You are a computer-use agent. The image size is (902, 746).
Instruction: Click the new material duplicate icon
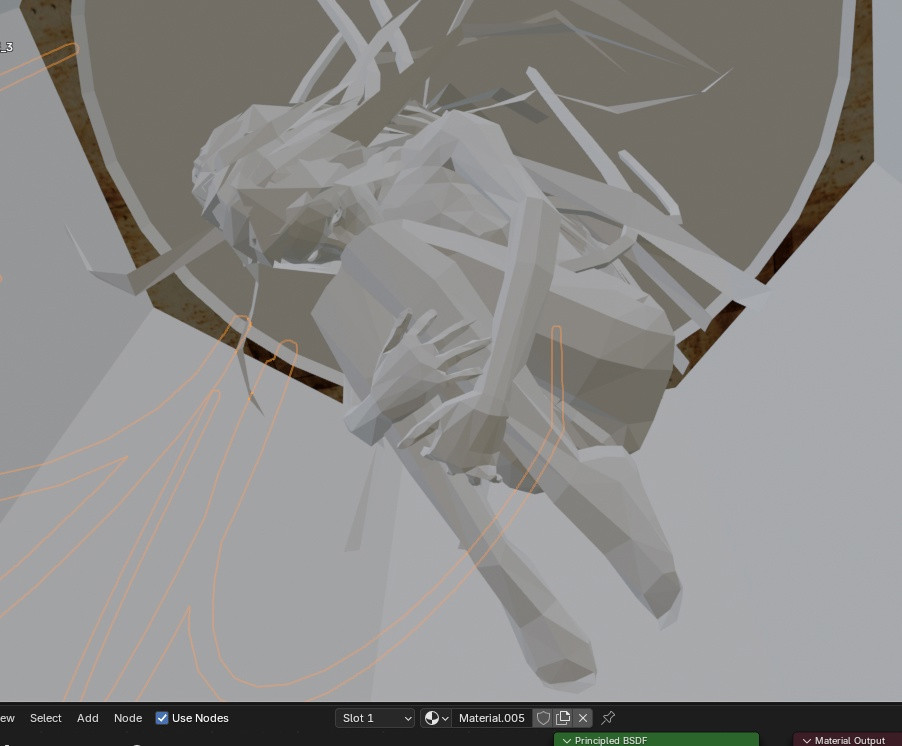click(563, 718)
